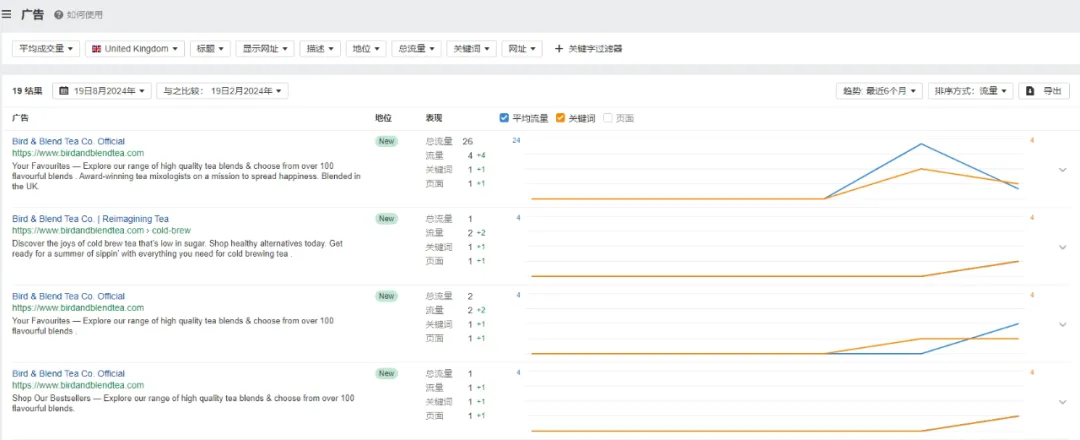Expand the Shop Our Bestsellers ad row chevron
The width and height of the screenshot is (1080, 440).
click(1062, 401)
